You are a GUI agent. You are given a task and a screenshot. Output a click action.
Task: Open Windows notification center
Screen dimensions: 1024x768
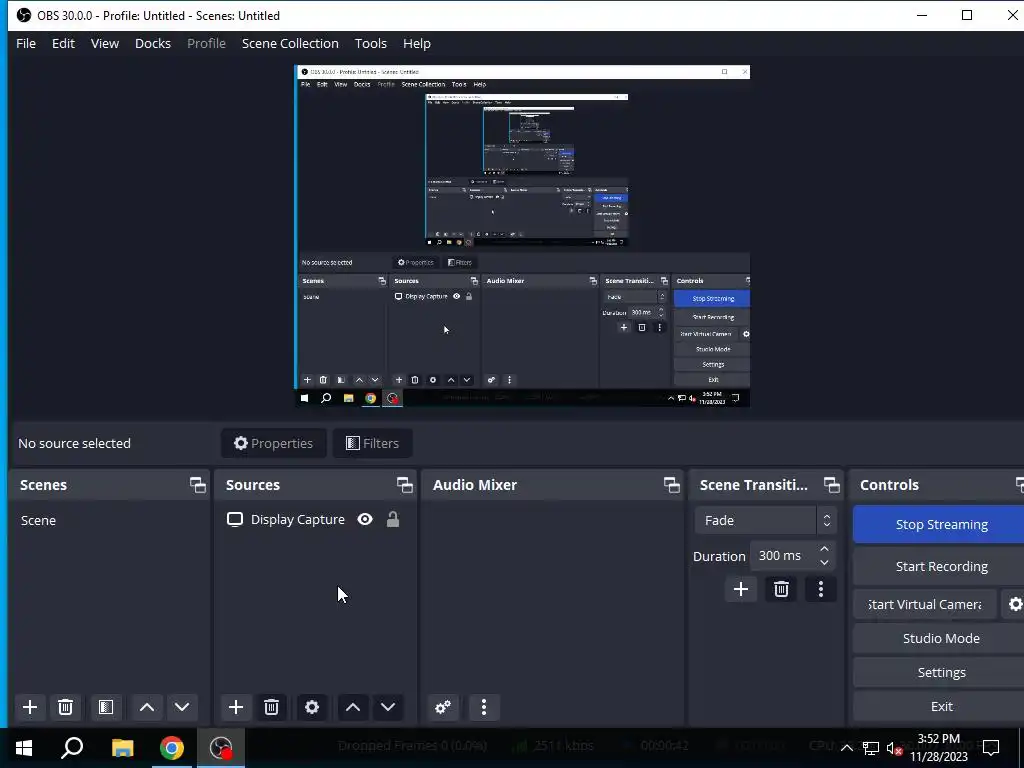click(x=991, y=747)
